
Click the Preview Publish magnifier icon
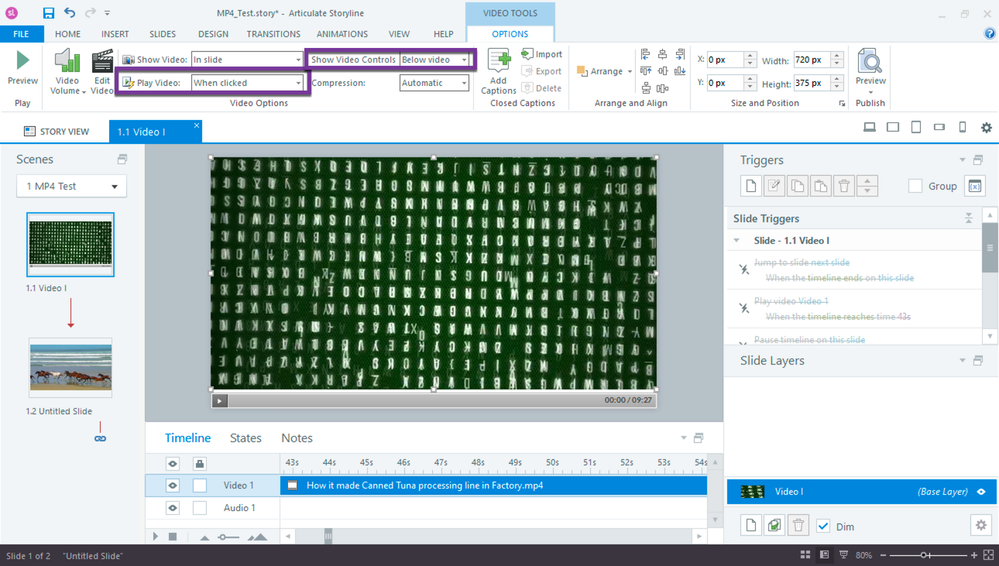tap(870, 63)
